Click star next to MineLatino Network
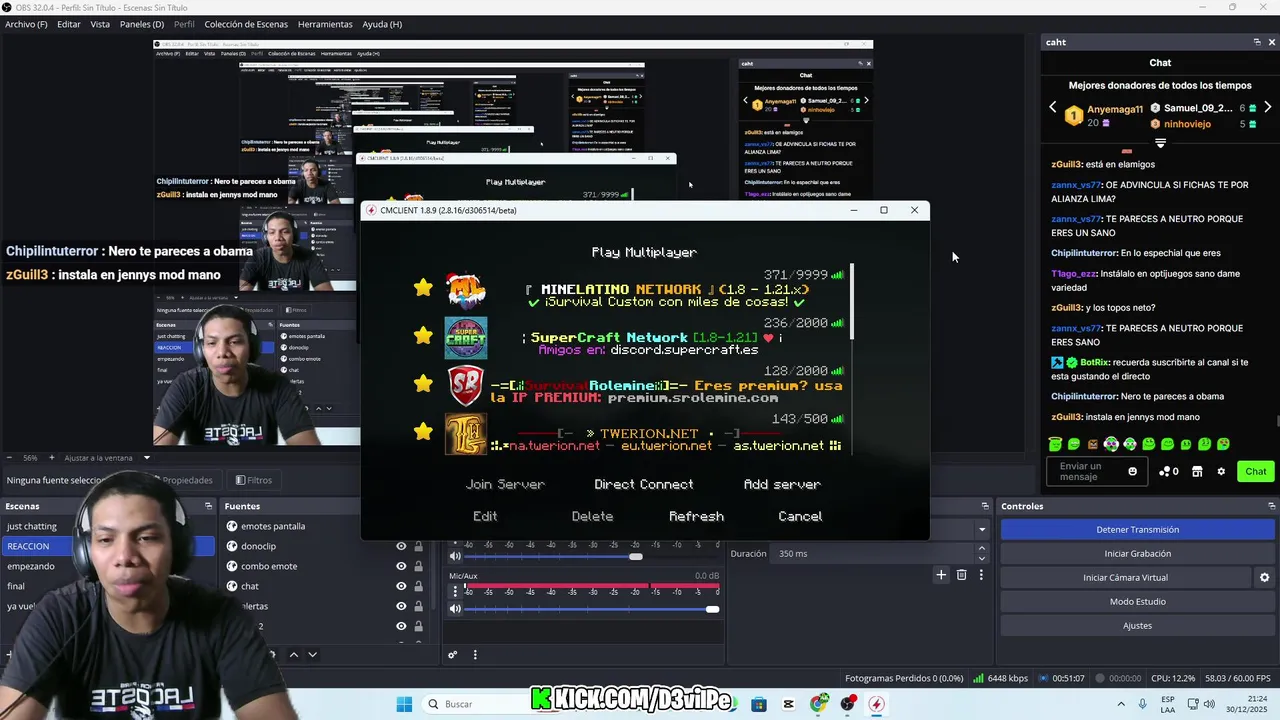The image size is (1280, 720). (423, 288)
